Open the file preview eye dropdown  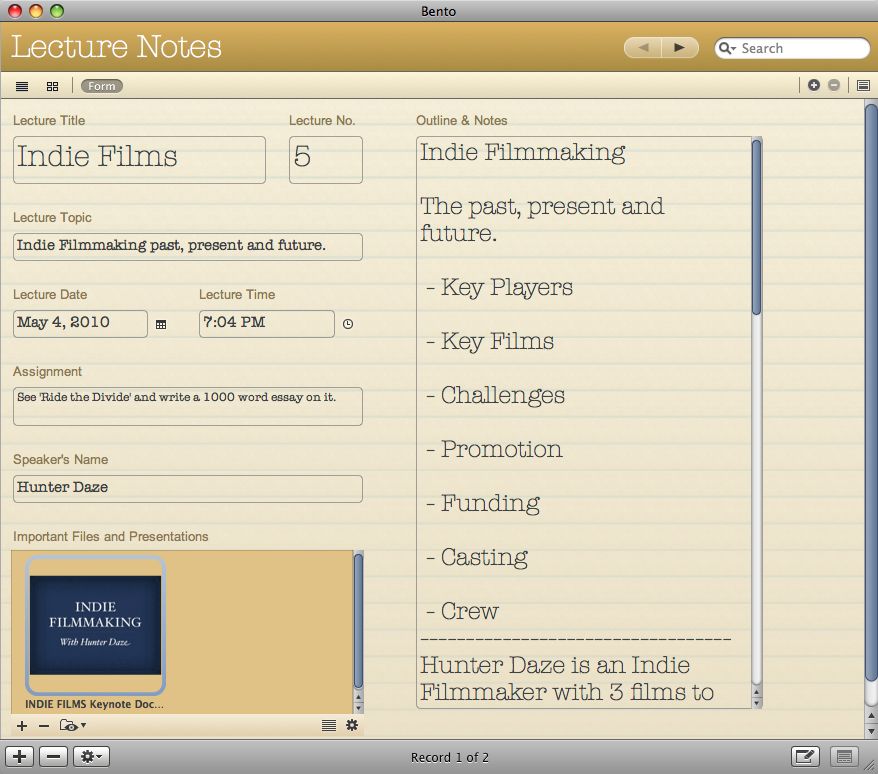tap(72, 726)
